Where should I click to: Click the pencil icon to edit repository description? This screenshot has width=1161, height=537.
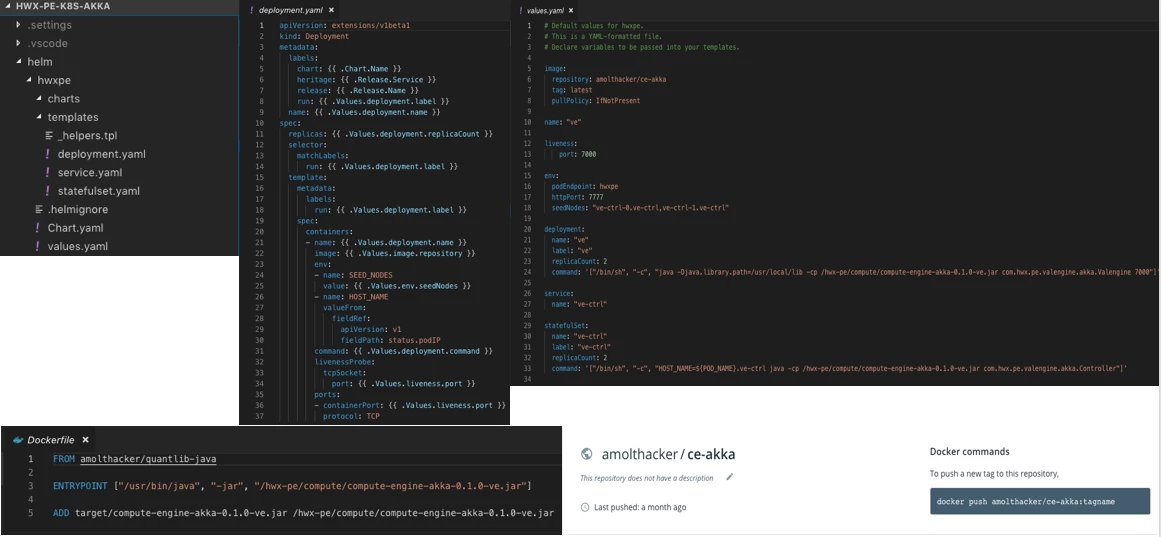(729, 477)
